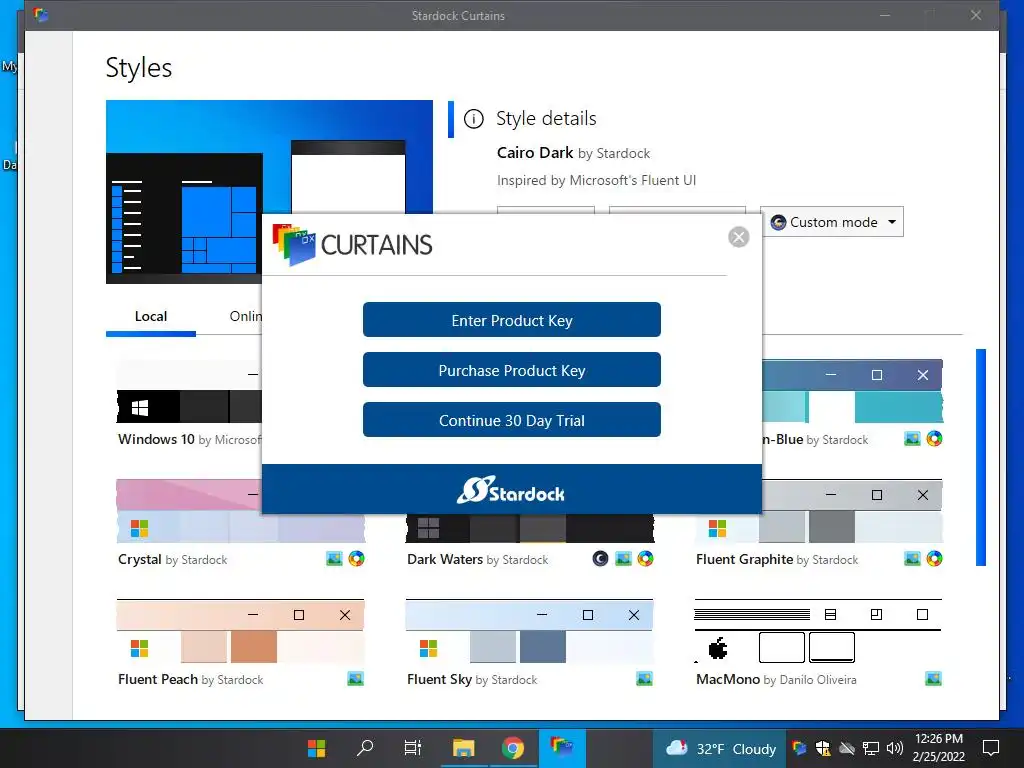Screen dimensions: 1024x768
Task: Select the Windows 10 style thumbnail
Action: click(189, 391)
